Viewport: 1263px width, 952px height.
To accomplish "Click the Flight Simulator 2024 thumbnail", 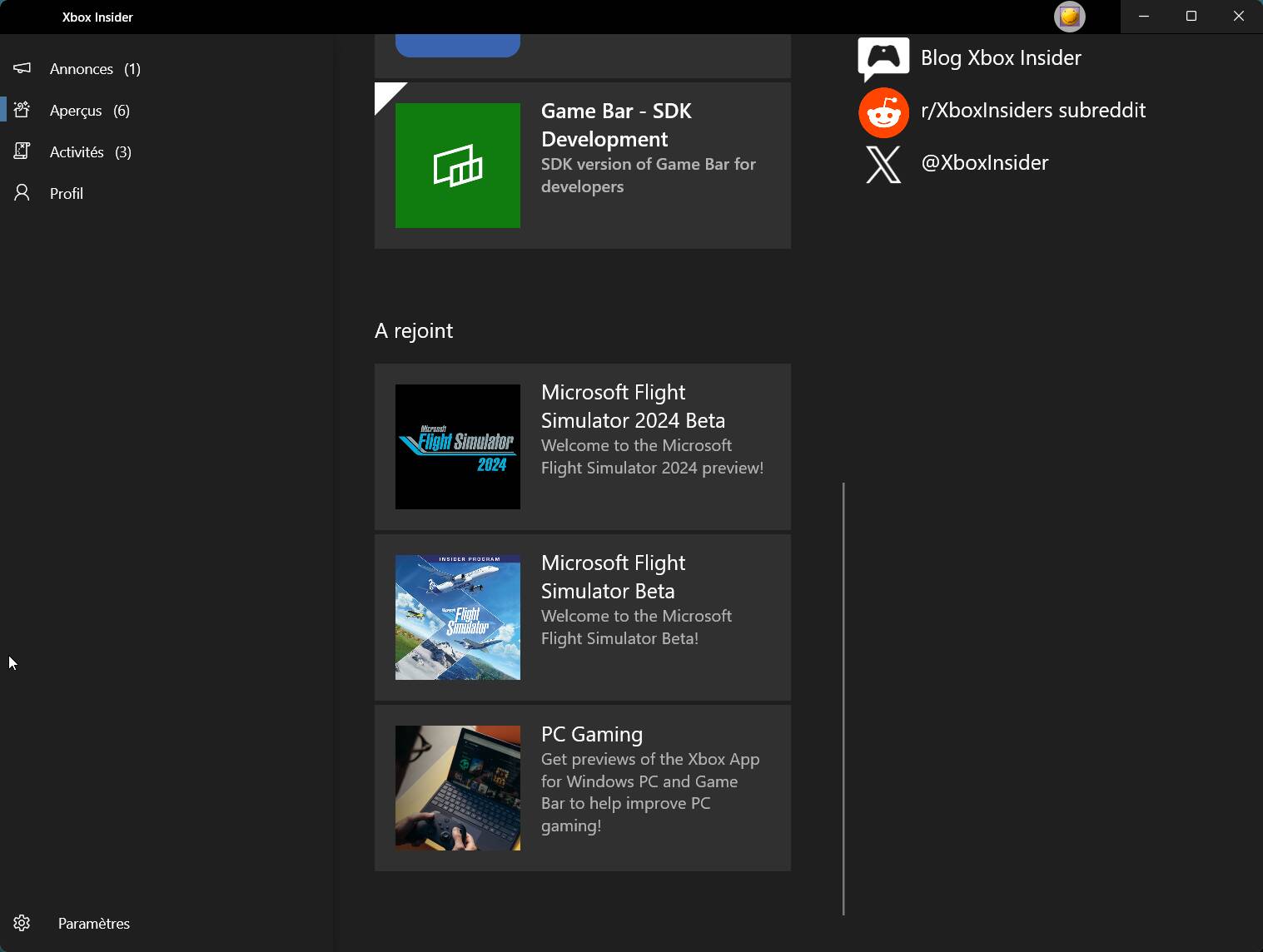I will point(458,447).
